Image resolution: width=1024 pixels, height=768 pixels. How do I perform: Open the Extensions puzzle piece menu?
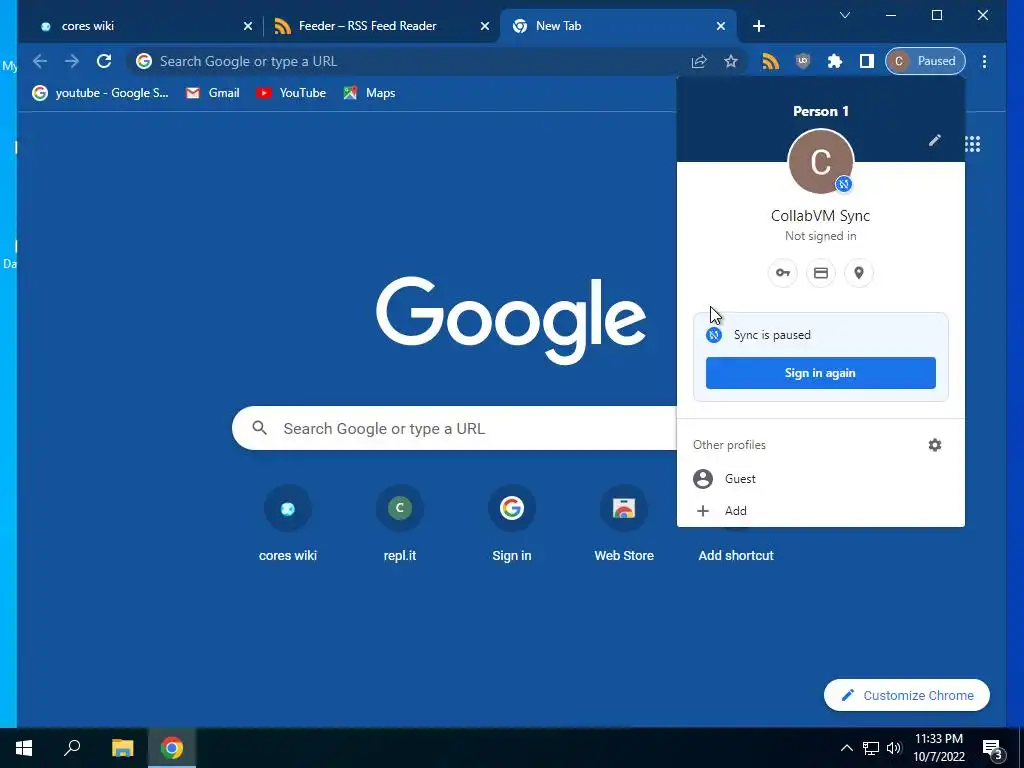835,61
